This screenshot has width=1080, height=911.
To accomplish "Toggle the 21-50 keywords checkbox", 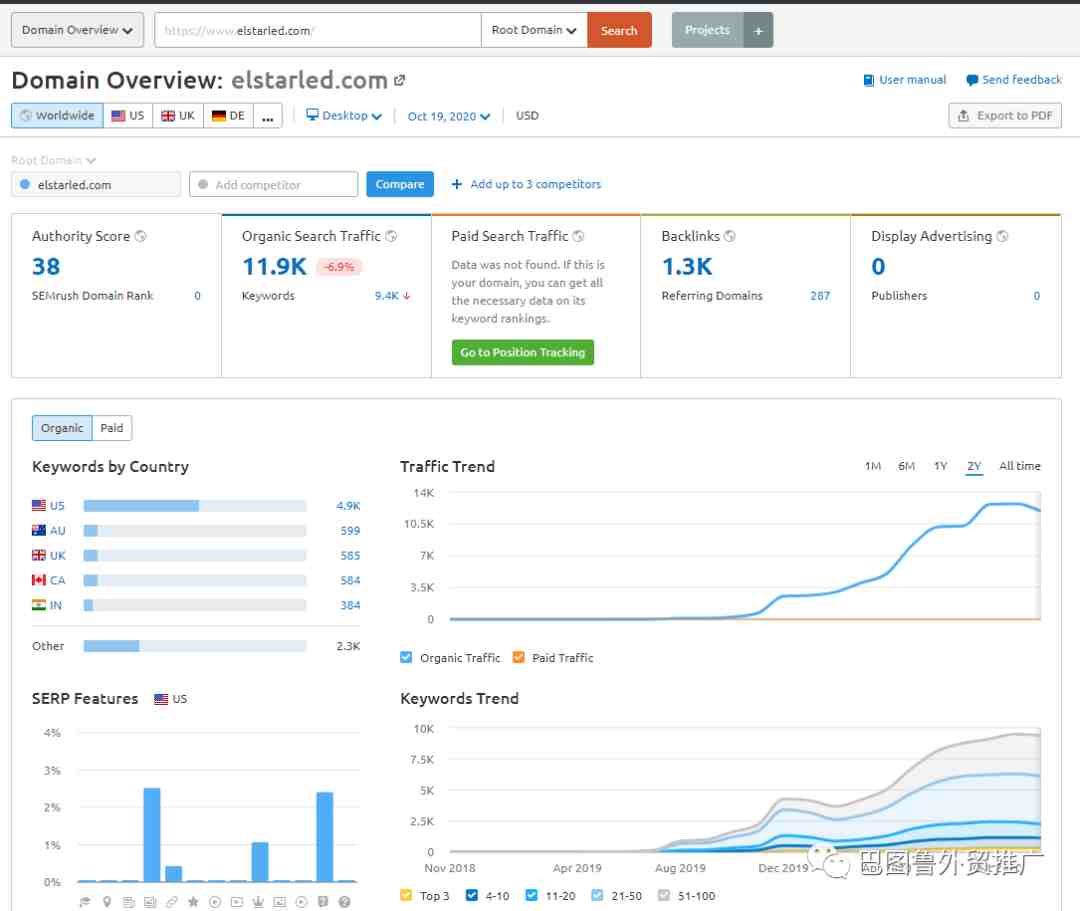I will coord(597,894).
